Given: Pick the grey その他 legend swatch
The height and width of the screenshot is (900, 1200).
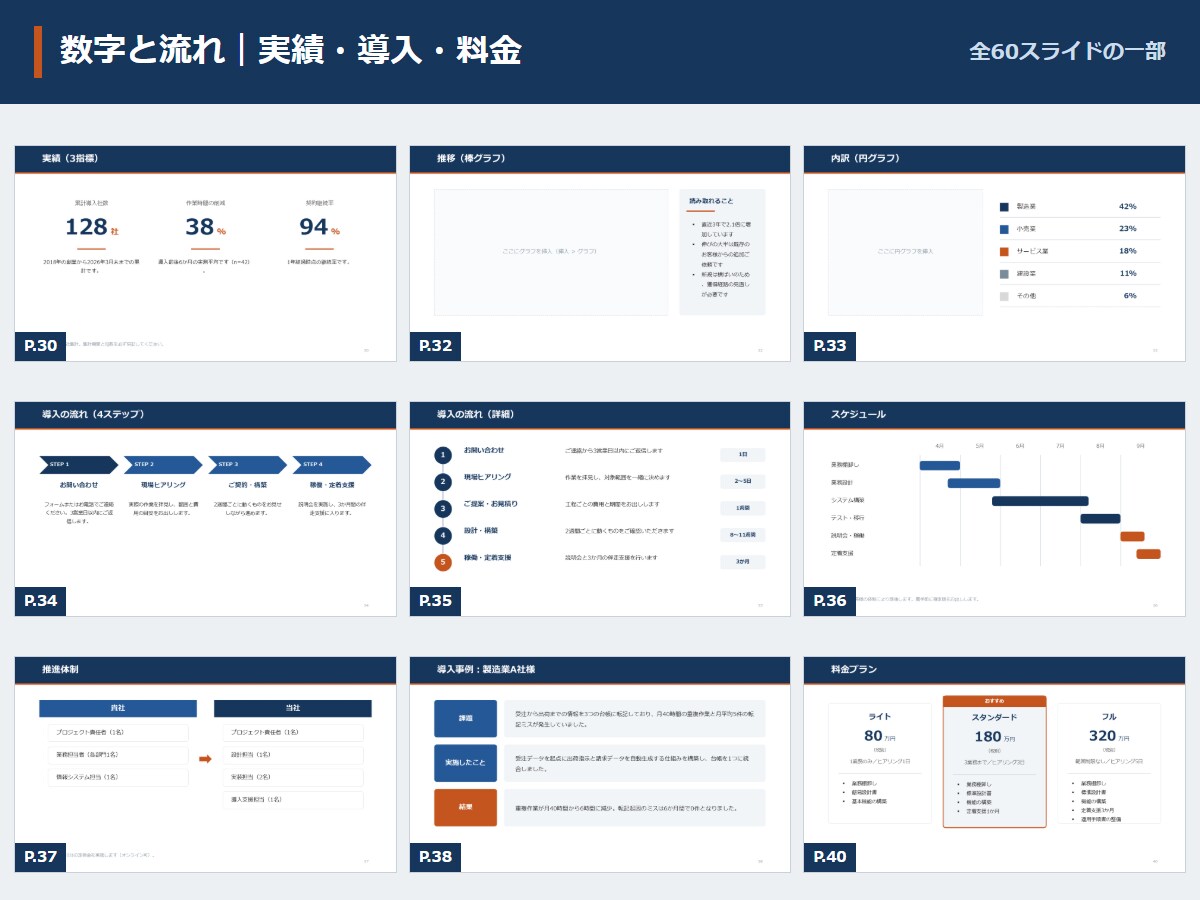Looking at the screenshot, I should (1004, 296).
